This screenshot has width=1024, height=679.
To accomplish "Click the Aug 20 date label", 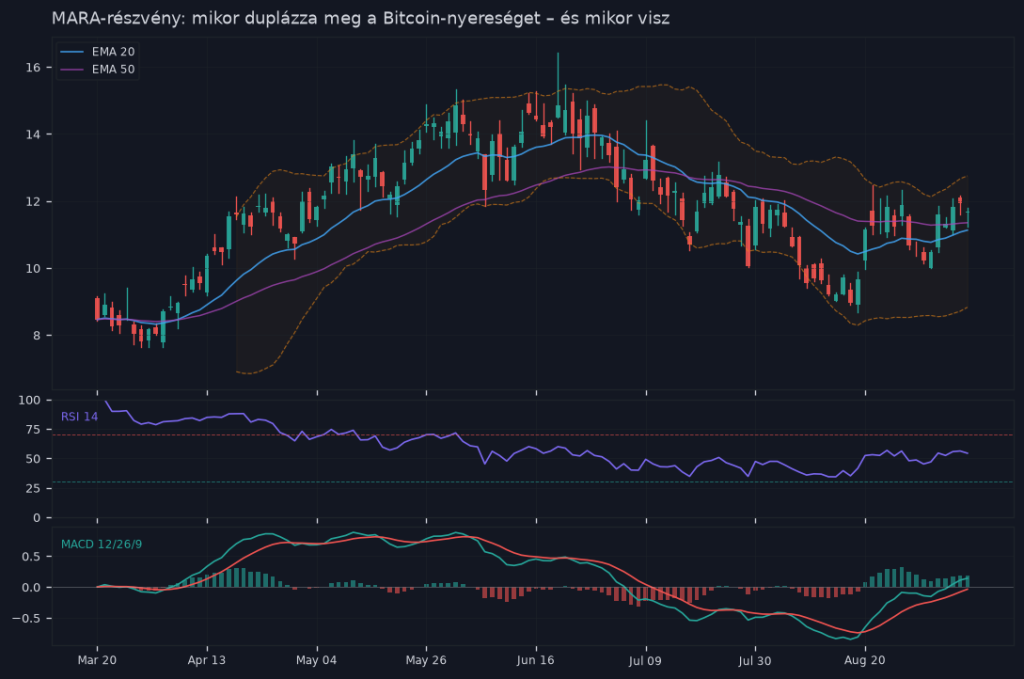I will click(865, 660).
